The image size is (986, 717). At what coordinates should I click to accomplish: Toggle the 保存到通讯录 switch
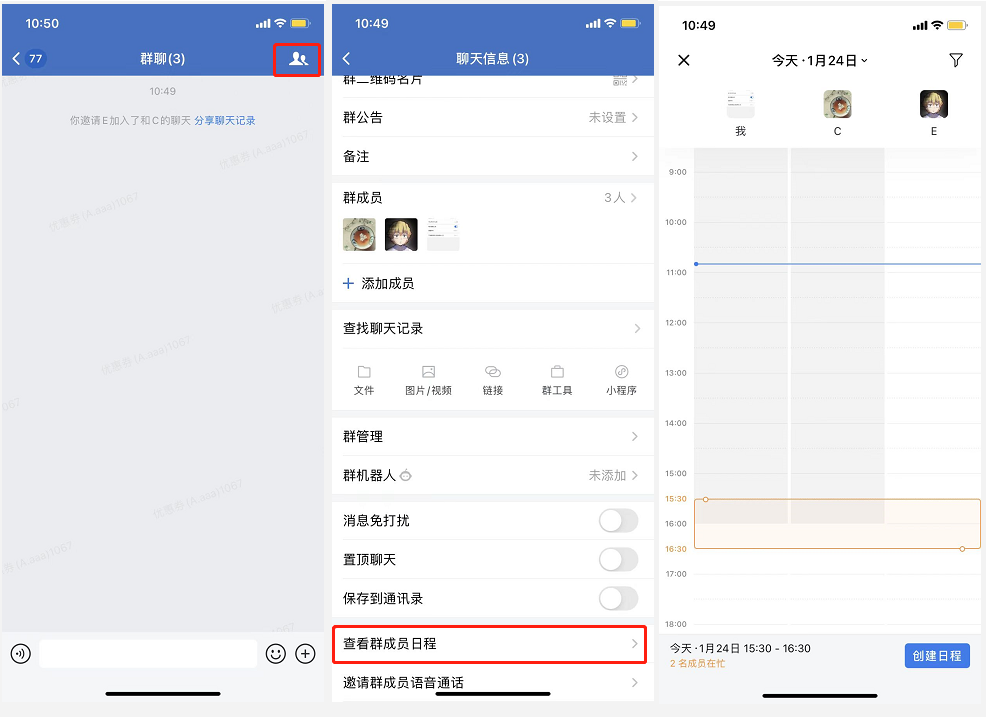tap(618, 599)
